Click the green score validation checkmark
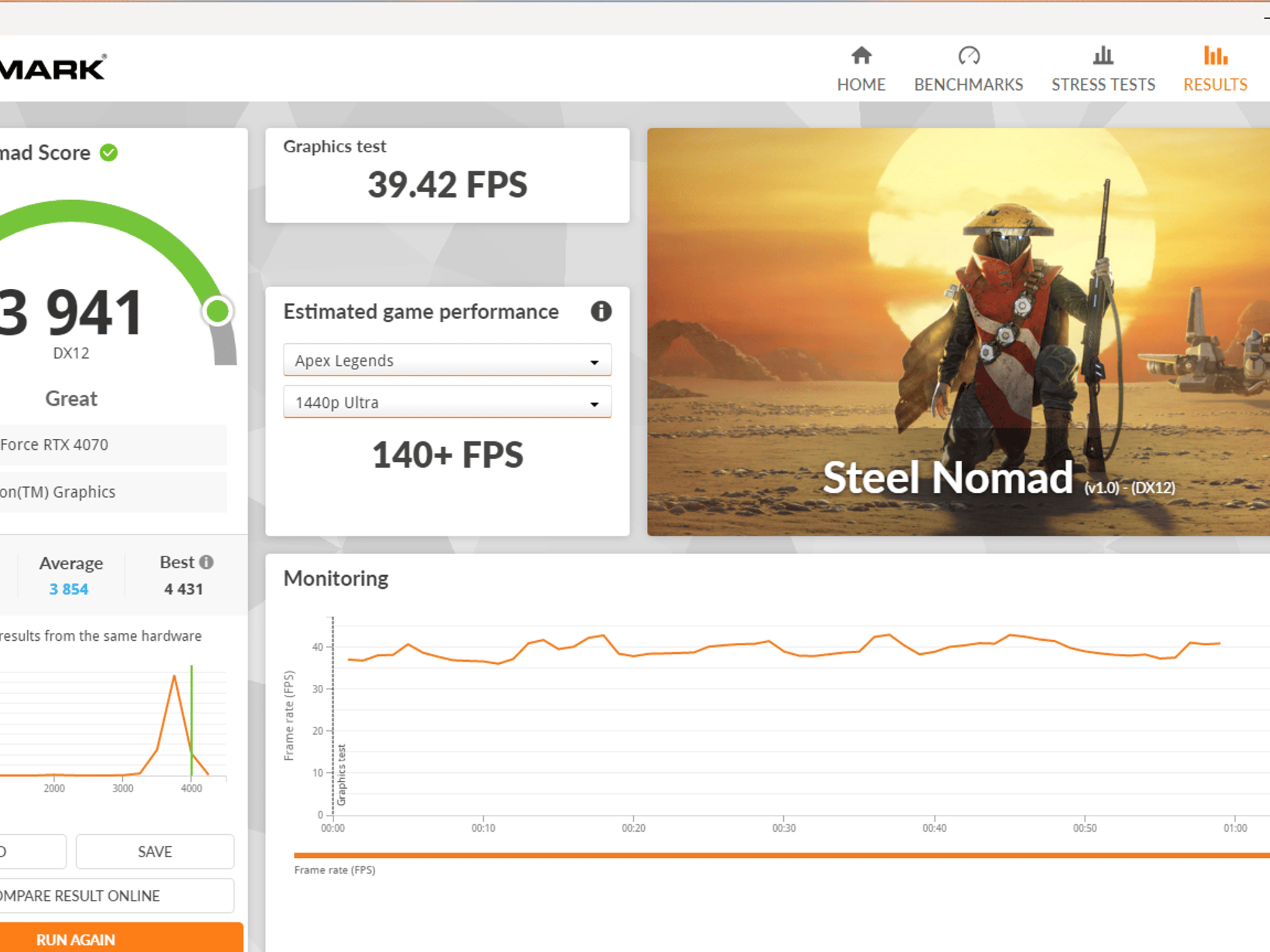1270x952 pixels. [109, 152]
